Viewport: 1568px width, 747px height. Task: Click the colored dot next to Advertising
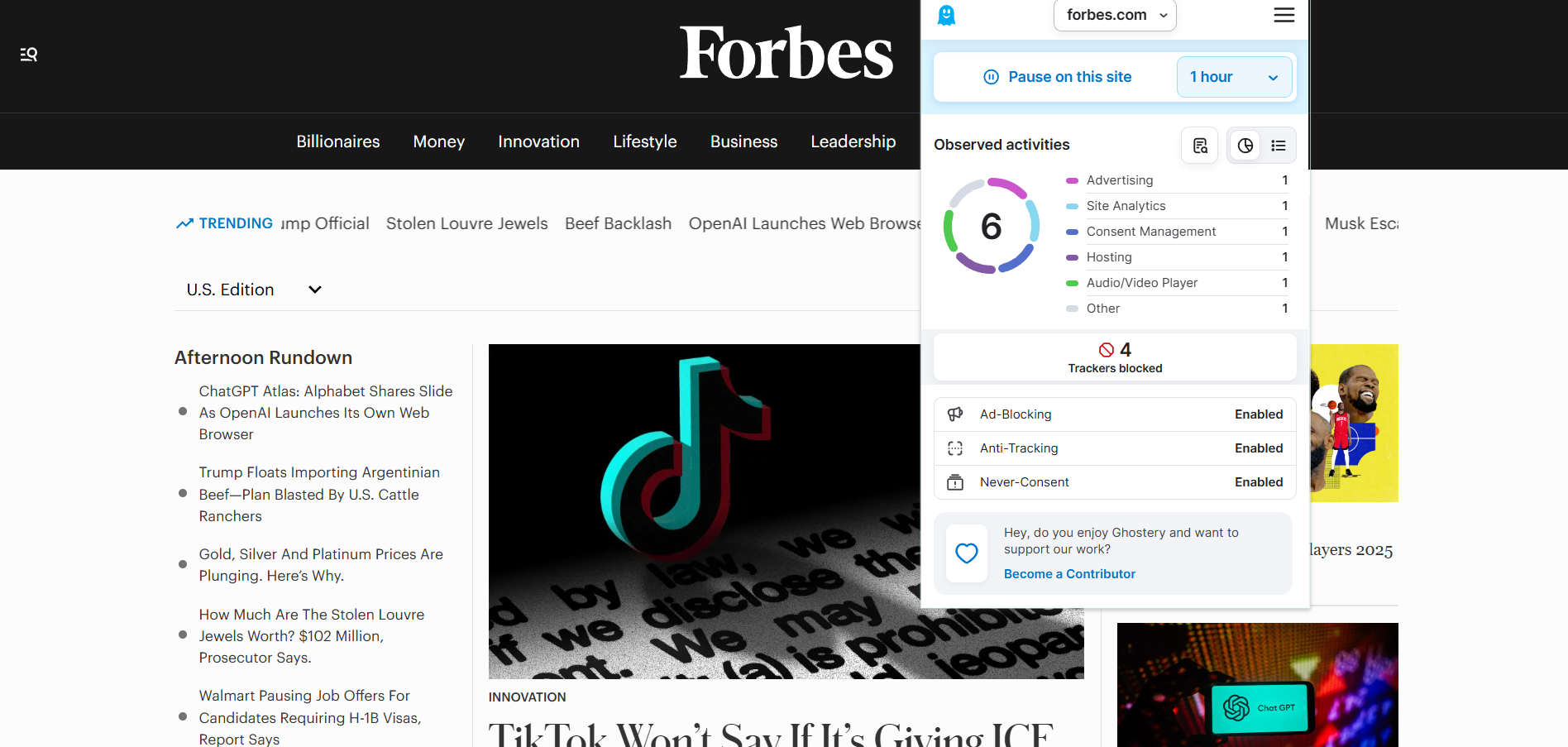1073,180
